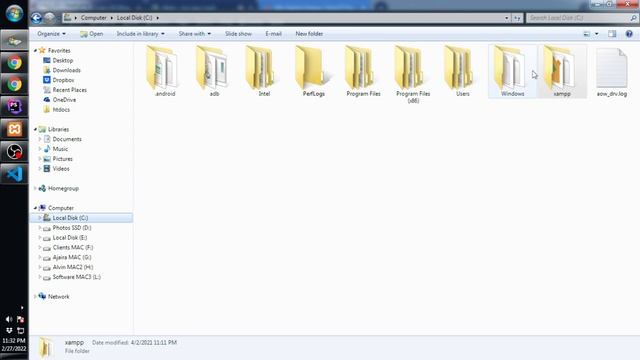The width and height of the screenshot is (640, 360).
Task: Open the Include in library dropdown
Action: pyautogui.click(x=141, y=34)
